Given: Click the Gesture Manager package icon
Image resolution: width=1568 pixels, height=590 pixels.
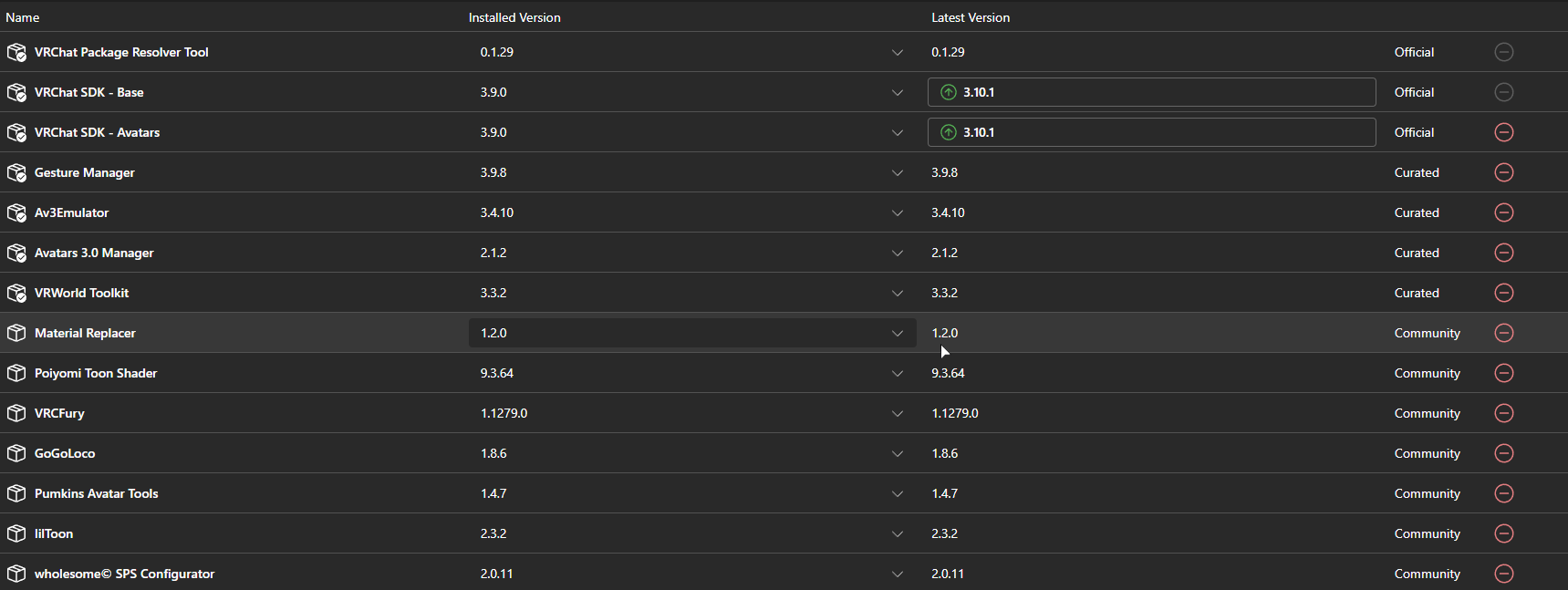Looking at the screenshot, I should pyautogui.click(x=16, y=172).
